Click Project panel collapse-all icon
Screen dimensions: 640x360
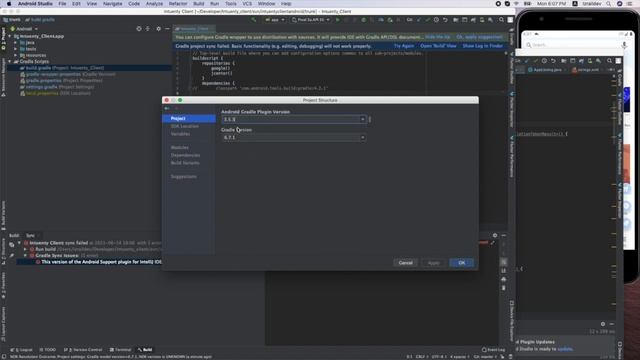coord(148,29)
